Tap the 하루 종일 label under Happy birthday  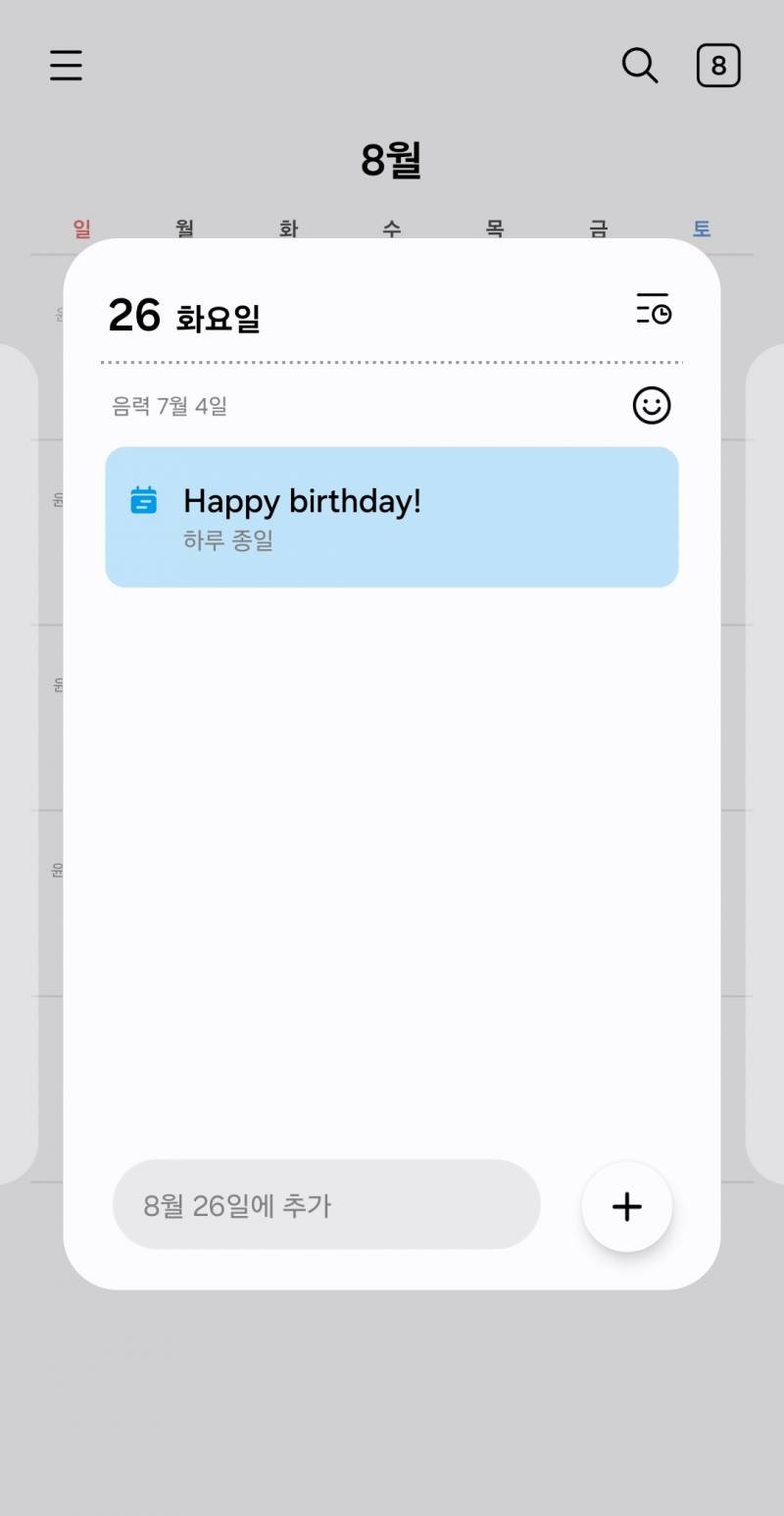tap(228, 539)
